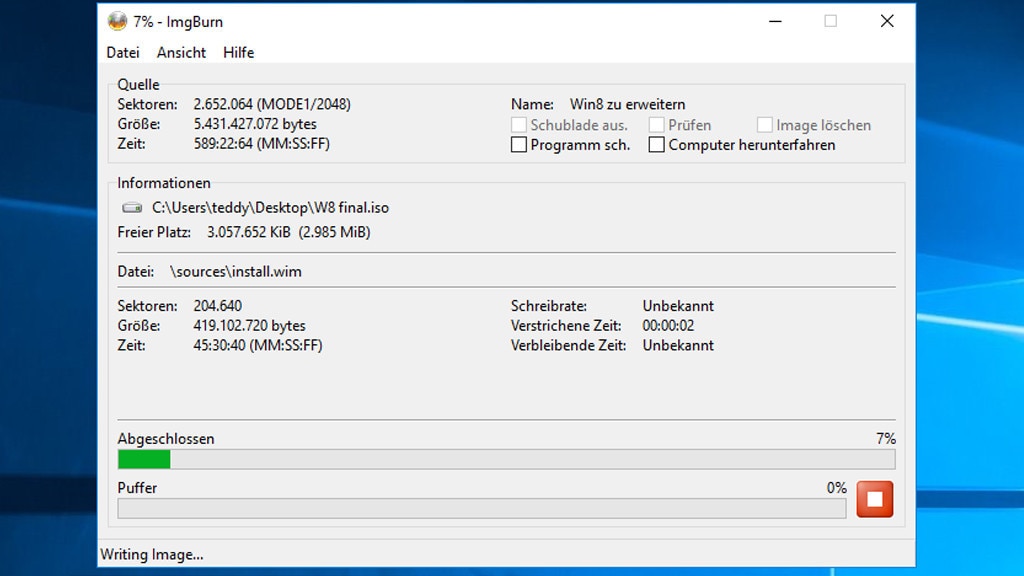Viewport: 1024px width, 576px height.
Task: Click the Writing Image... status bar text
Action: coord(152,554)
